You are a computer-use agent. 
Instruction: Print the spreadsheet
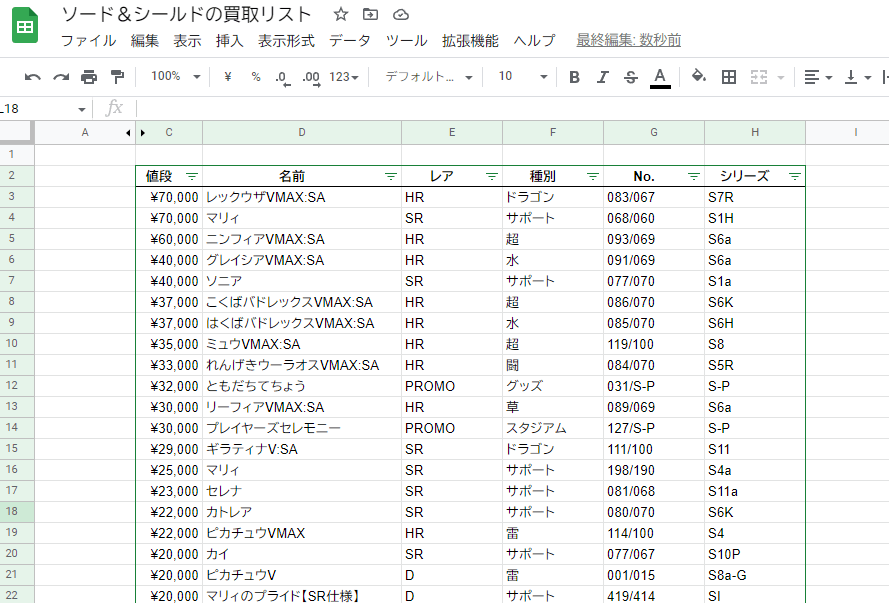[x=89, y=77]
